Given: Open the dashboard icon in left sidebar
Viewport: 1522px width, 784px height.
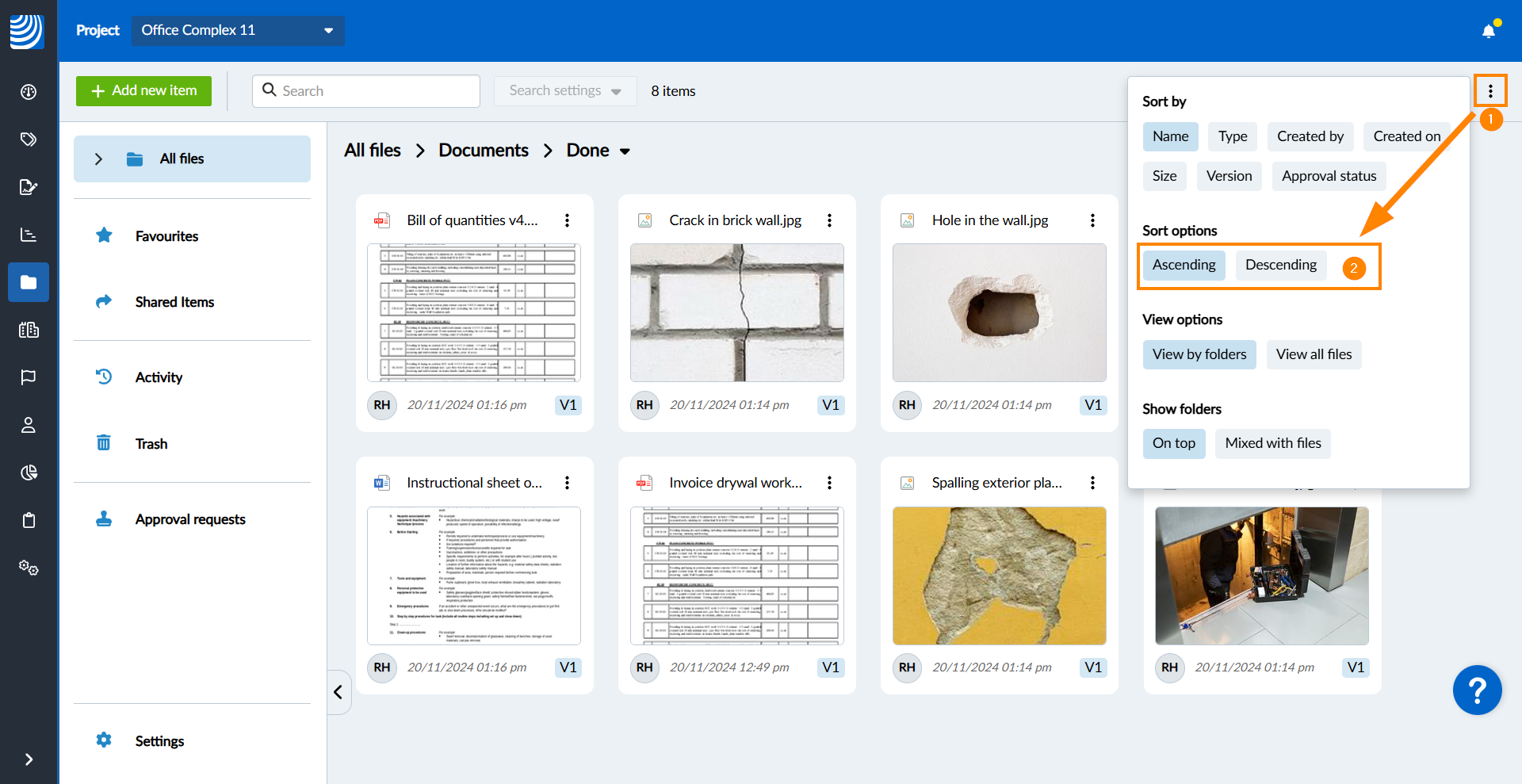Looking at the screenshot, I should click(29, 92).
